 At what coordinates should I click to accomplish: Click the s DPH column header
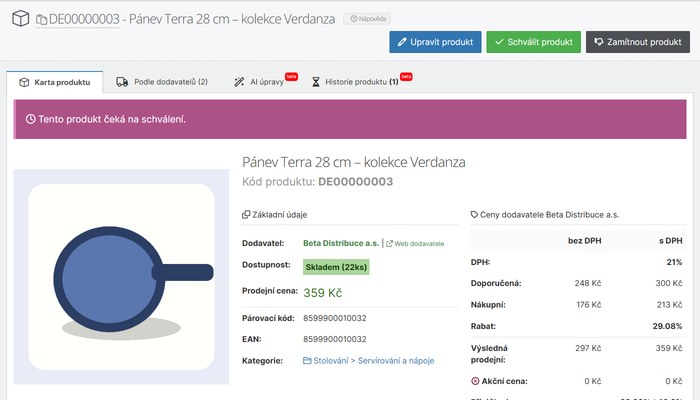(671, 241)
